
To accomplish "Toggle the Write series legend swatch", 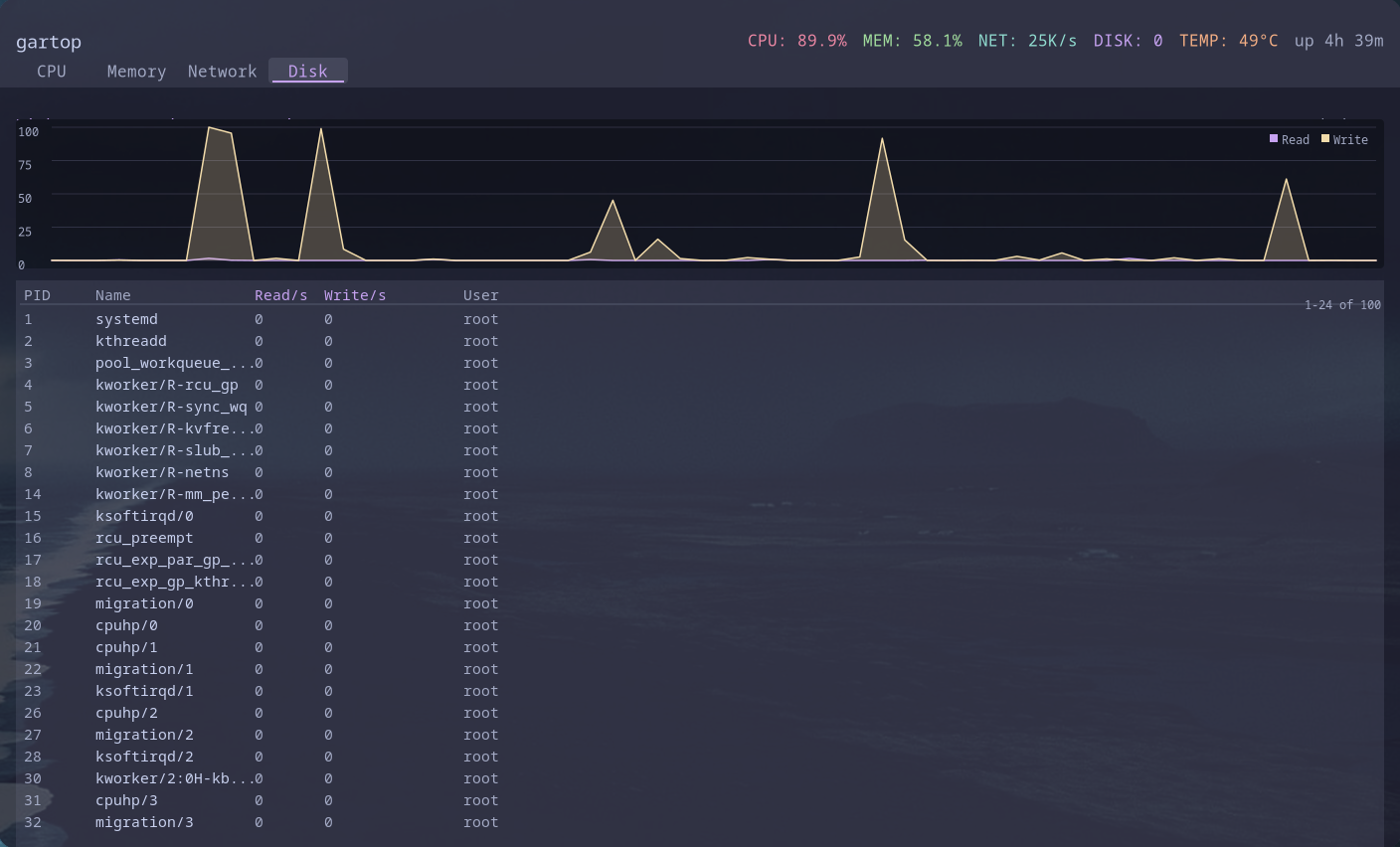I will (x=1325, y=139).
